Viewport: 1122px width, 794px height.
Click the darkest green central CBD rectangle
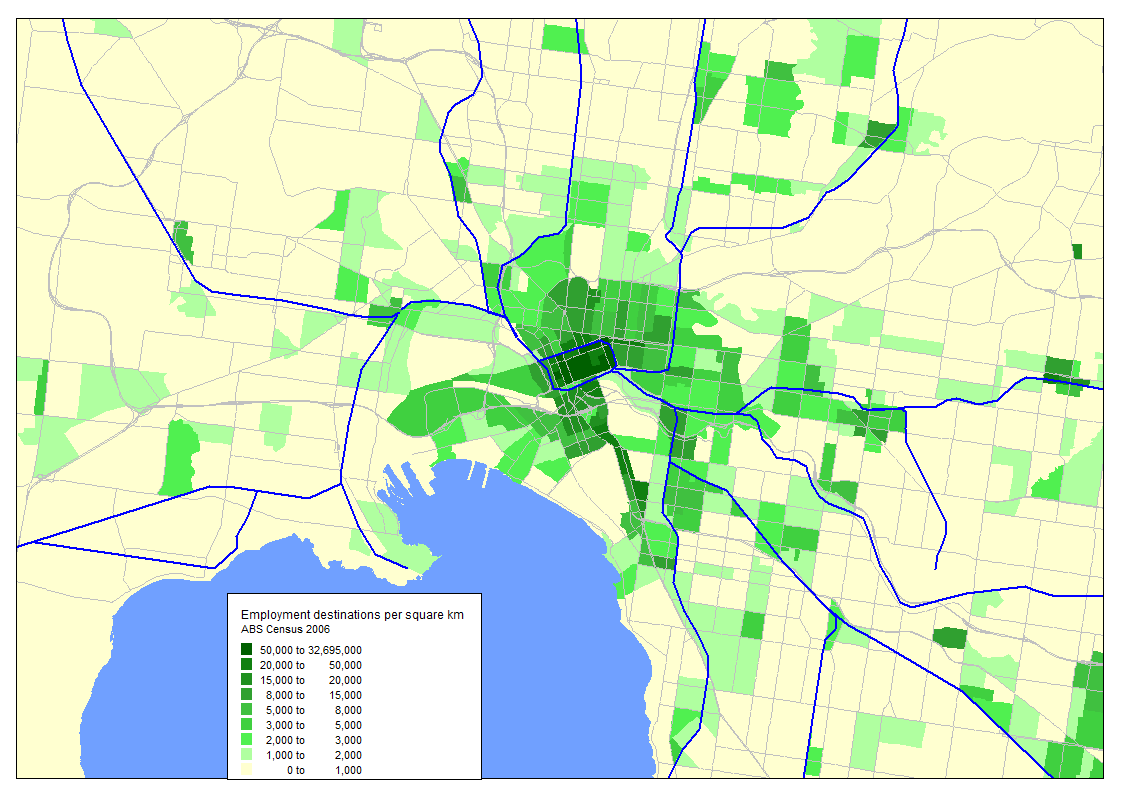[579, 363]
